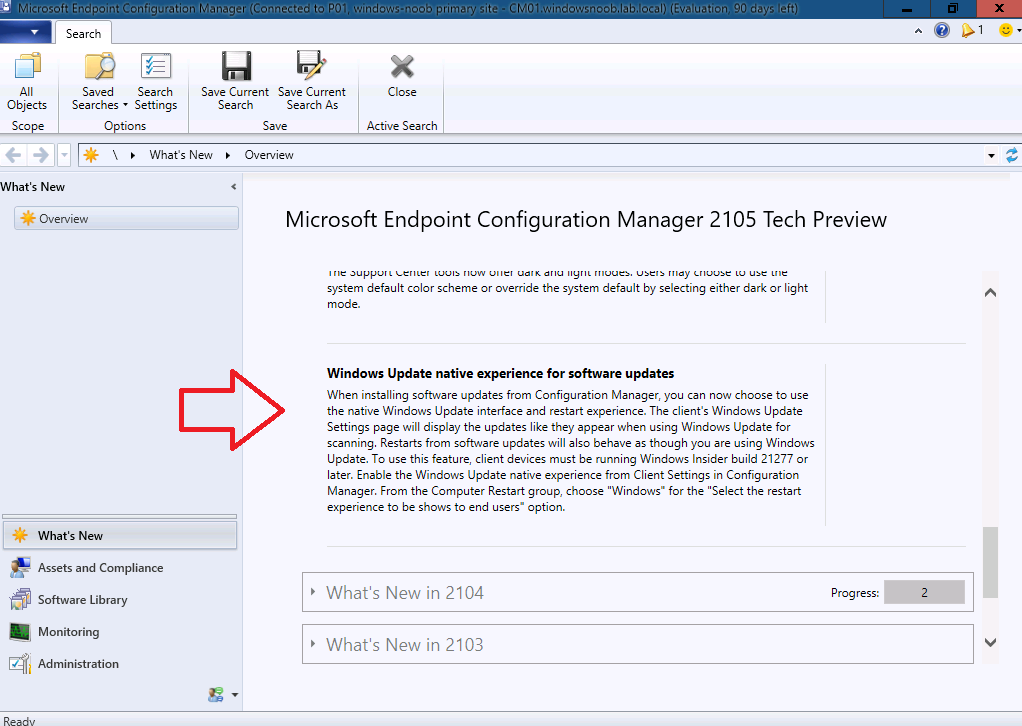Click the Monitoring icon
The height and width of the screenshot is (726, 1022).
point(20,632)
